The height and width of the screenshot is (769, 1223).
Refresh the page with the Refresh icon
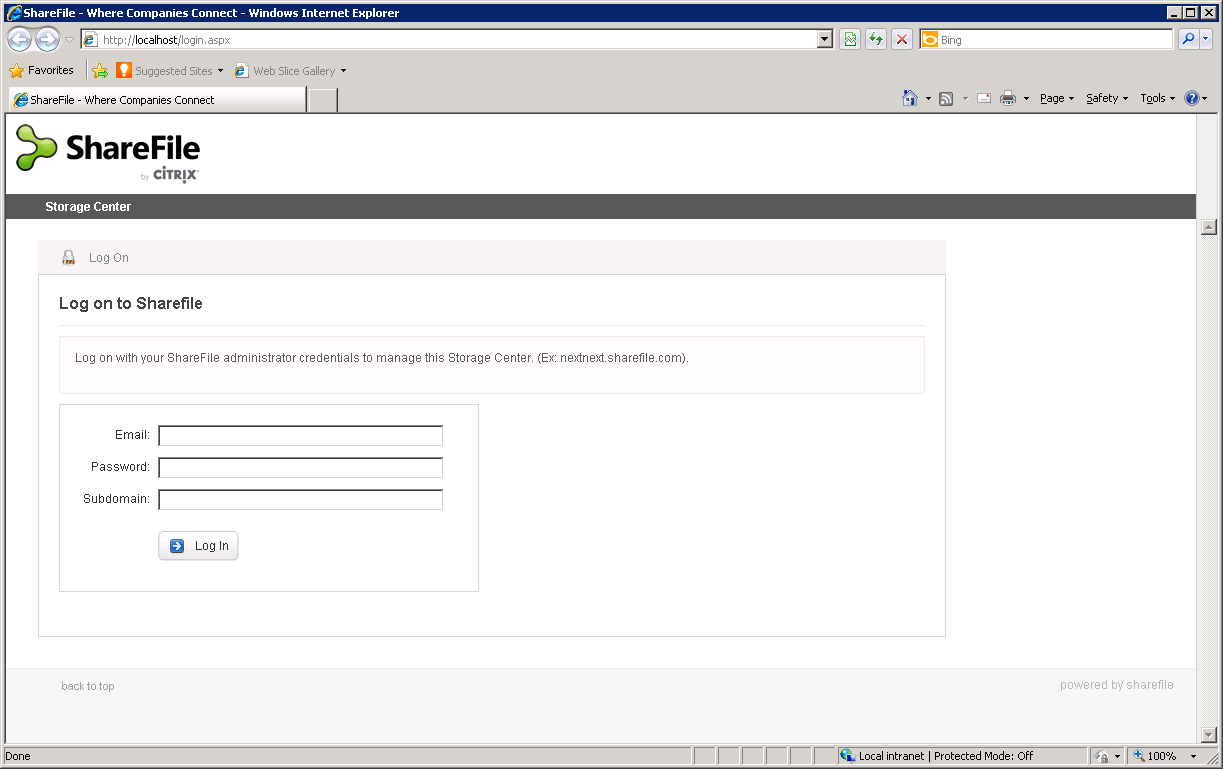(876, 39)
